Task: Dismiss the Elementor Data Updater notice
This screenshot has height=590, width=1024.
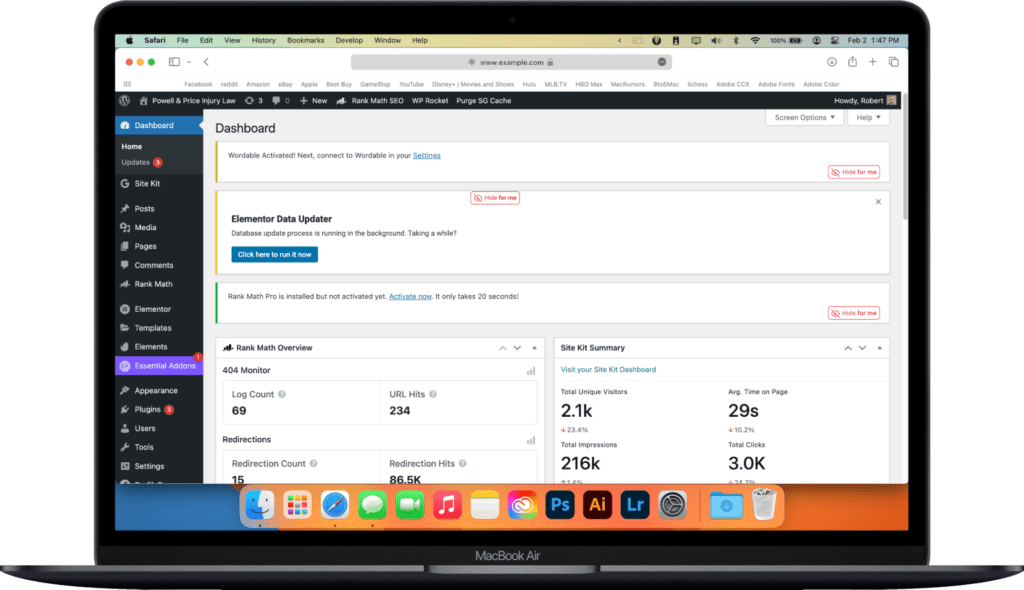Action: click(x=878, y=202)
